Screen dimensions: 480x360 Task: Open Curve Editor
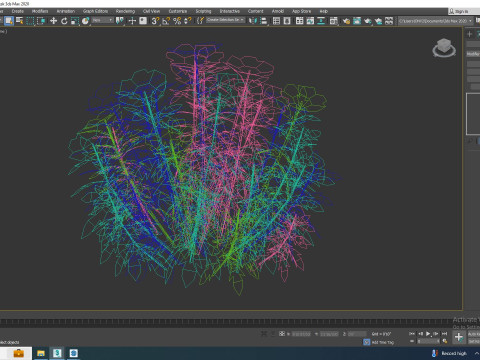point(310,21)
